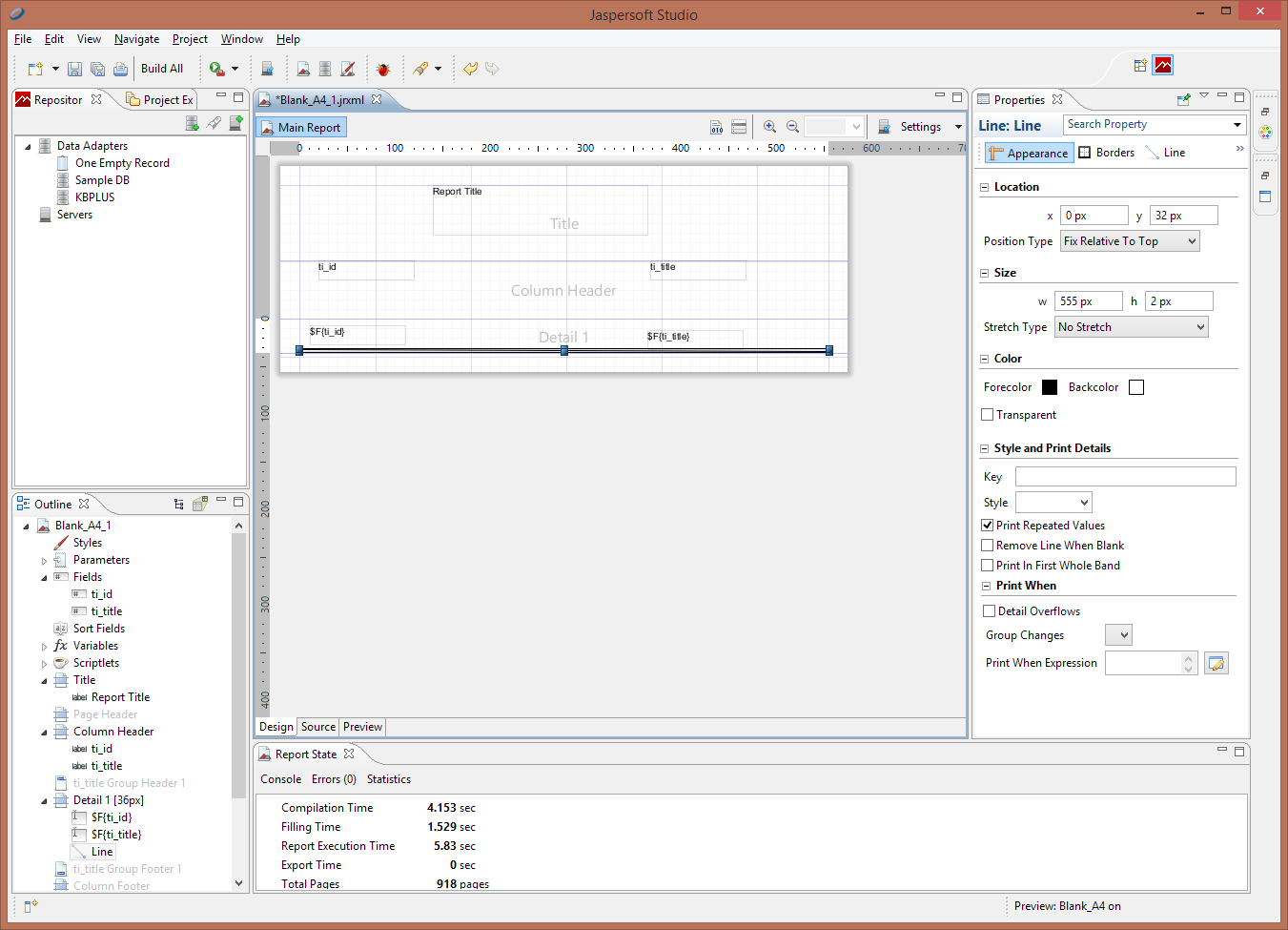Click the Main Report button
The width and height of the screenshot is (1288, 930).
click(300, 127)
